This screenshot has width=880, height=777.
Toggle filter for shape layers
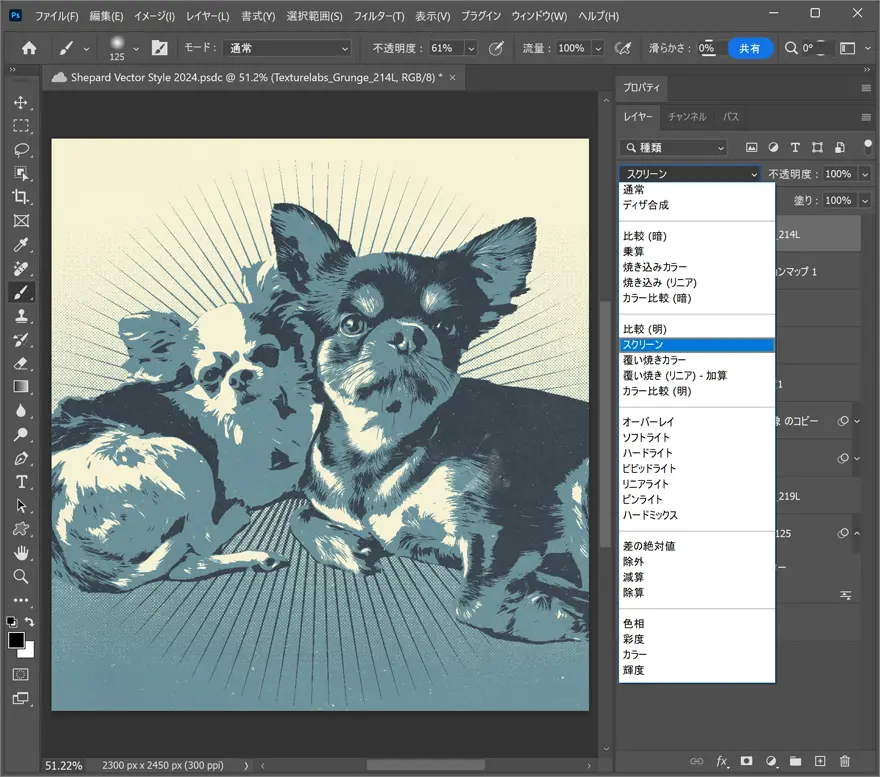[x=817, y=148]
